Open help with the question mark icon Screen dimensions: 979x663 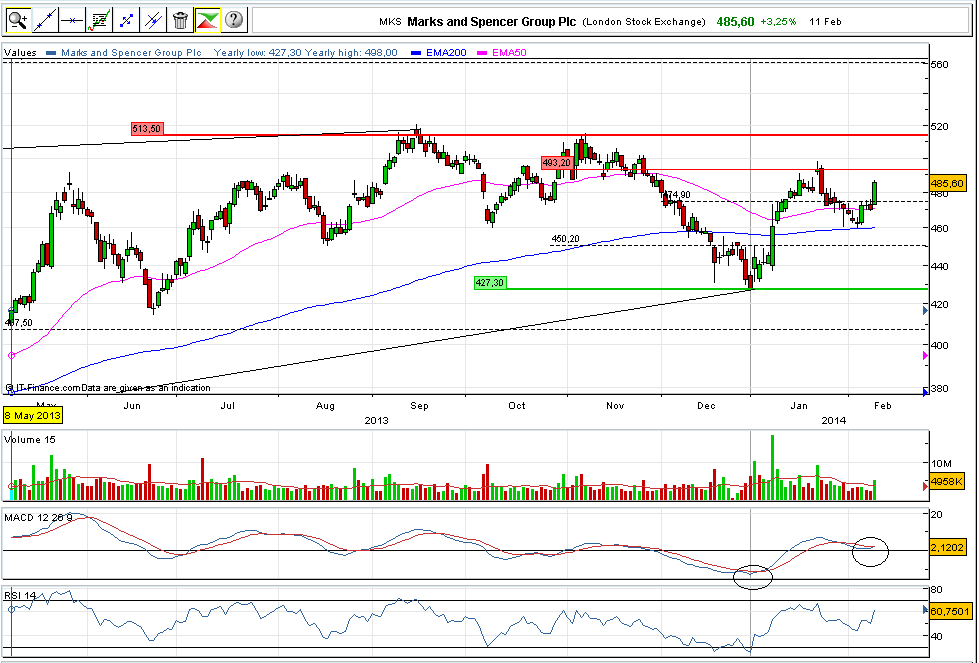pyautogui.click(x=234, y=21)
